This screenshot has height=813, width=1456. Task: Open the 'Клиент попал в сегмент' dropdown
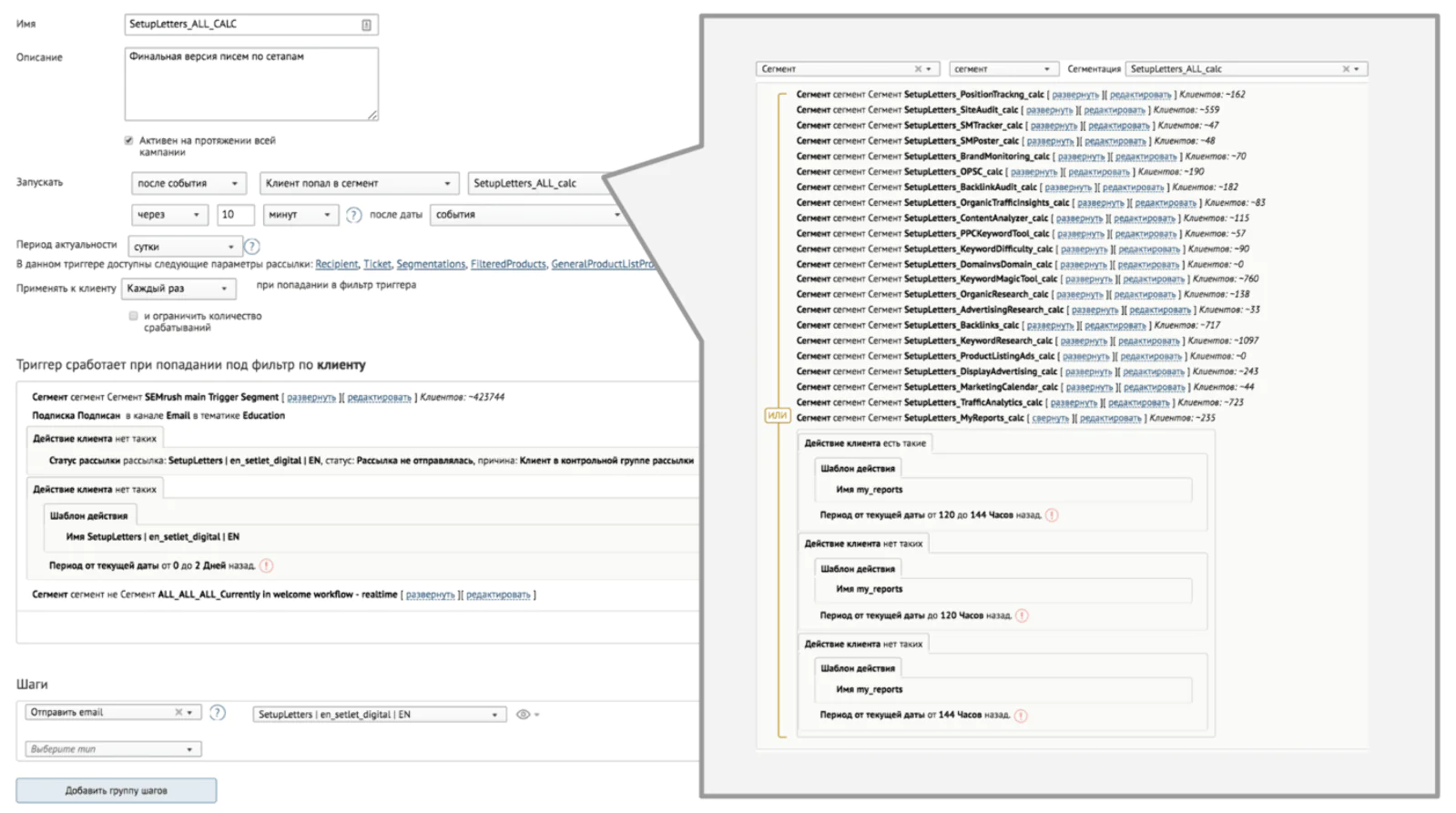click(359, 184)
